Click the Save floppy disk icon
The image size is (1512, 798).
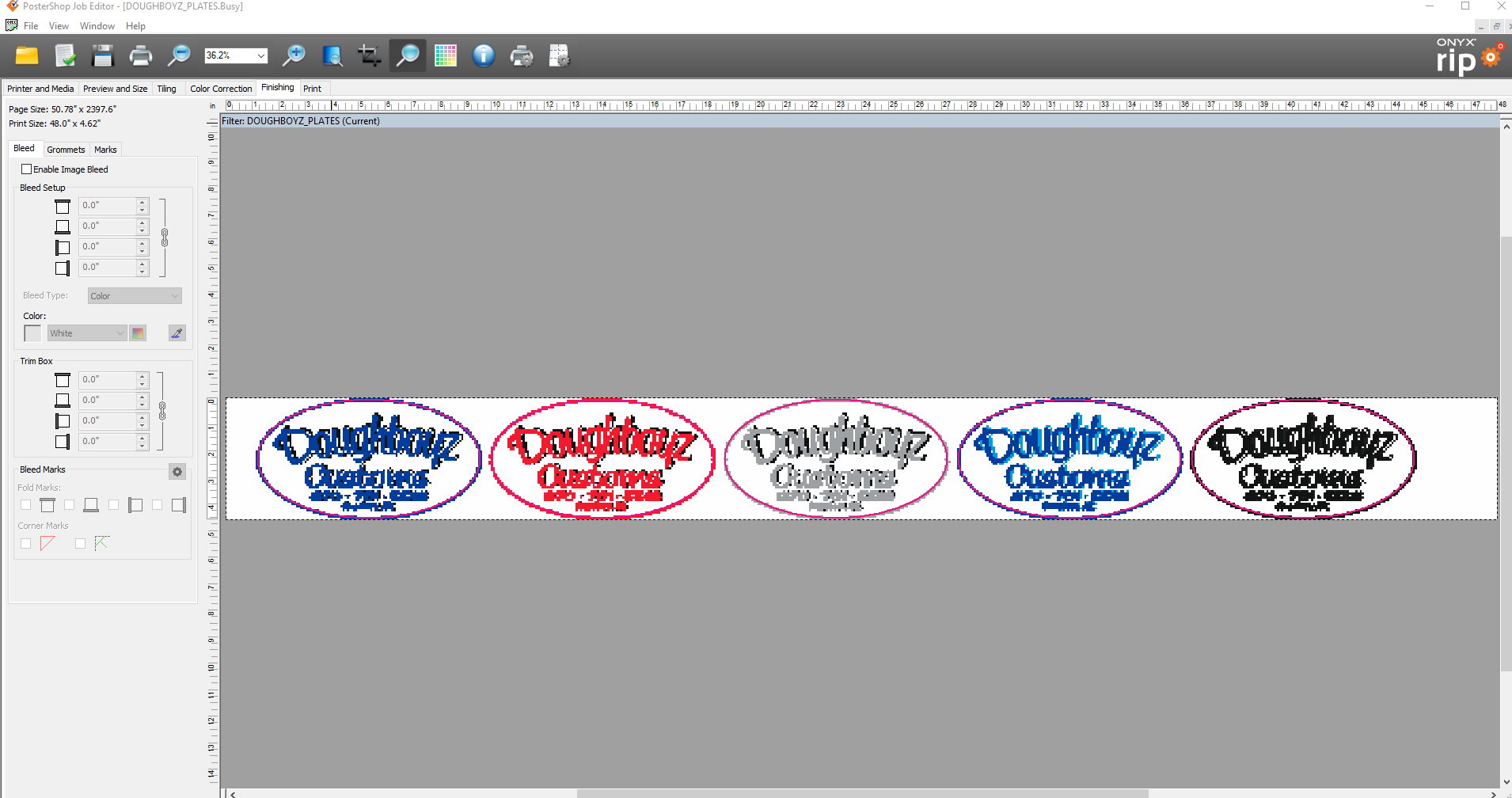point(103,55)
